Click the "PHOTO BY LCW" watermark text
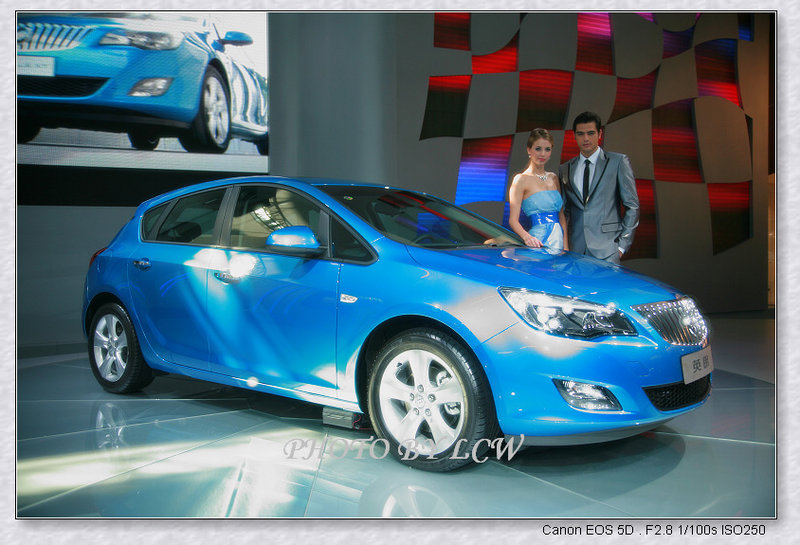The height and width of the screenshot is (545, 800). (402, 449)
